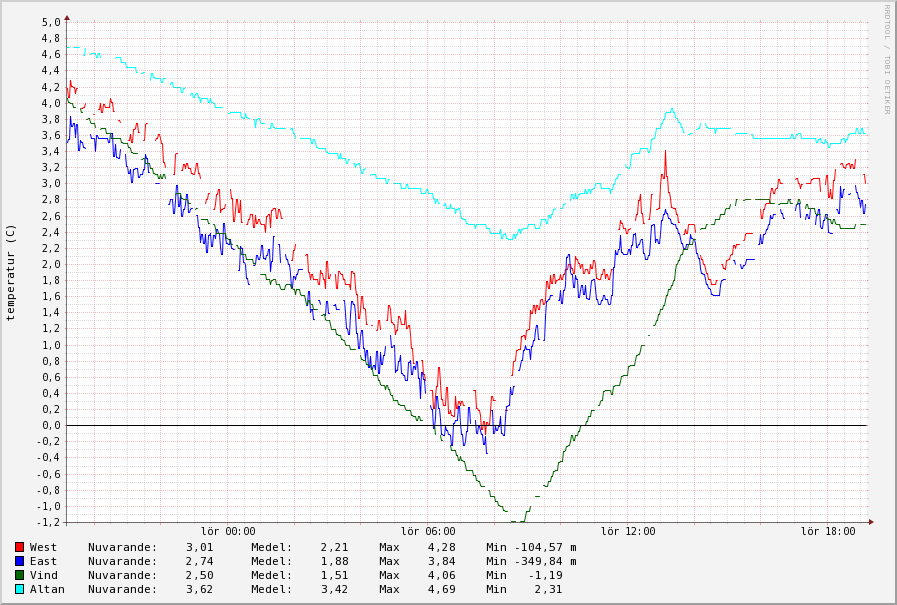897x605 pixels.
Task: Click the red West legend swatch
Action: coord(19,547)
